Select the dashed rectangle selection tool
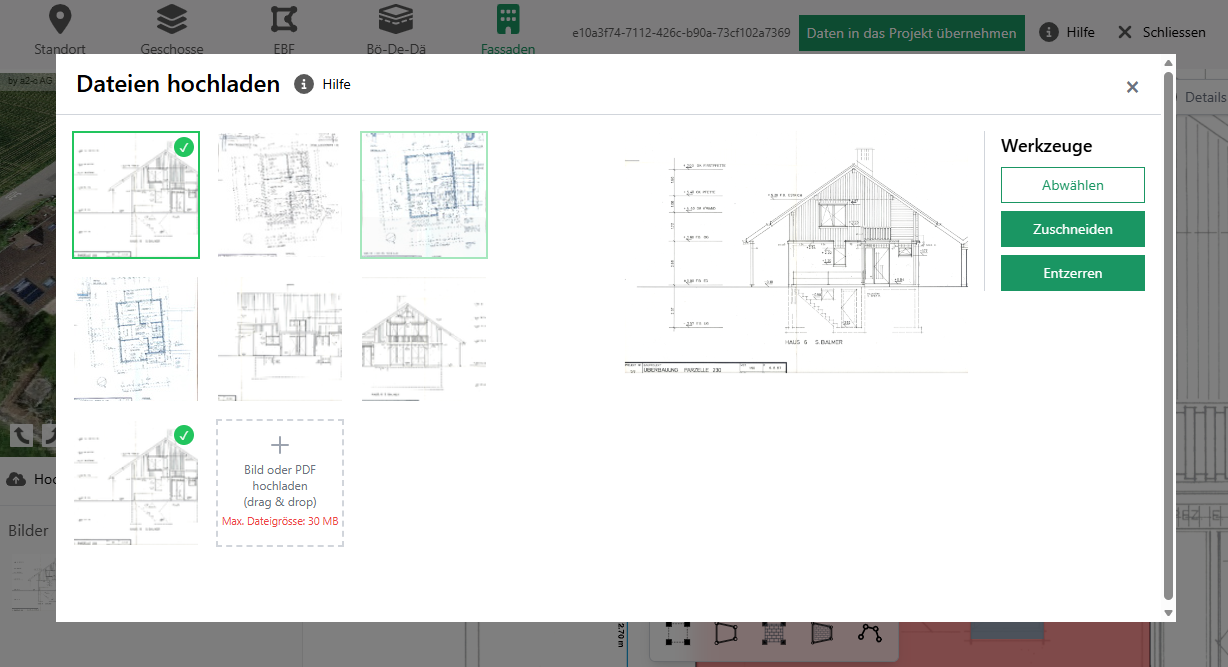1228x667 pixels. pyautogui.click(x=677, y=633)
